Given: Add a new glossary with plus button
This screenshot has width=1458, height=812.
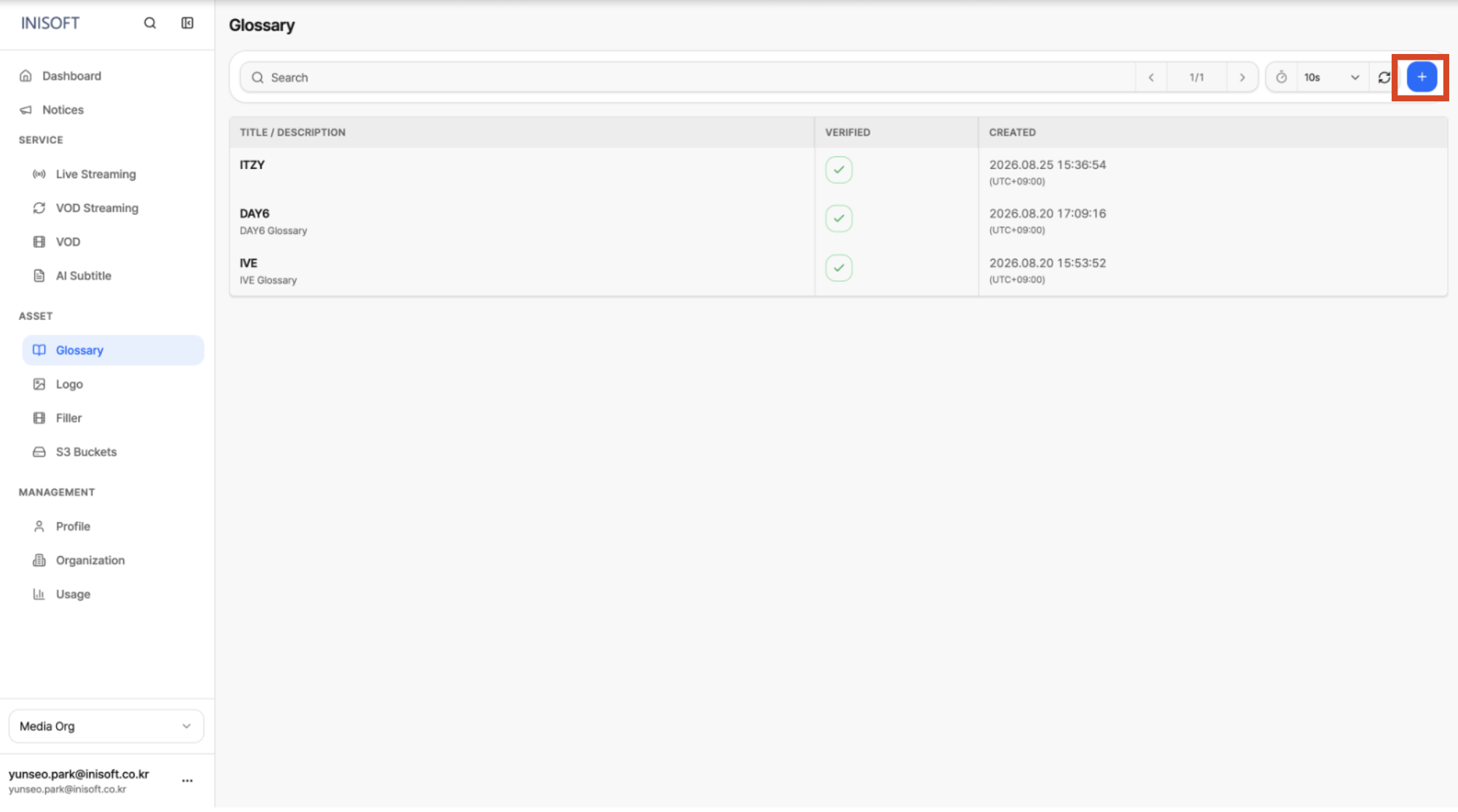Looking at the screenshot, I should click(1422, 77).
